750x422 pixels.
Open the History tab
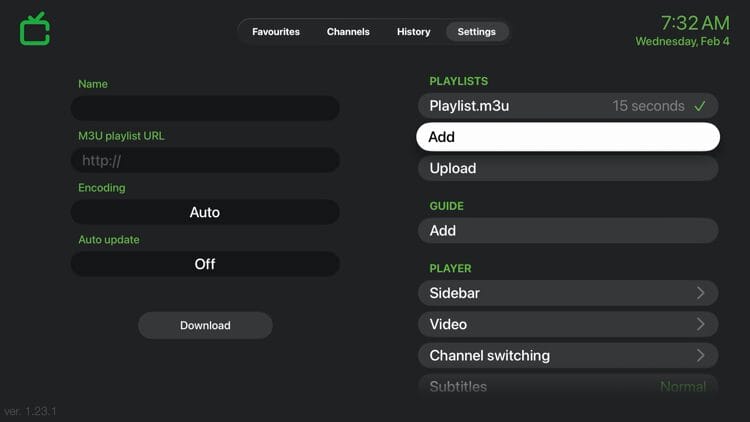pos(414,32)
